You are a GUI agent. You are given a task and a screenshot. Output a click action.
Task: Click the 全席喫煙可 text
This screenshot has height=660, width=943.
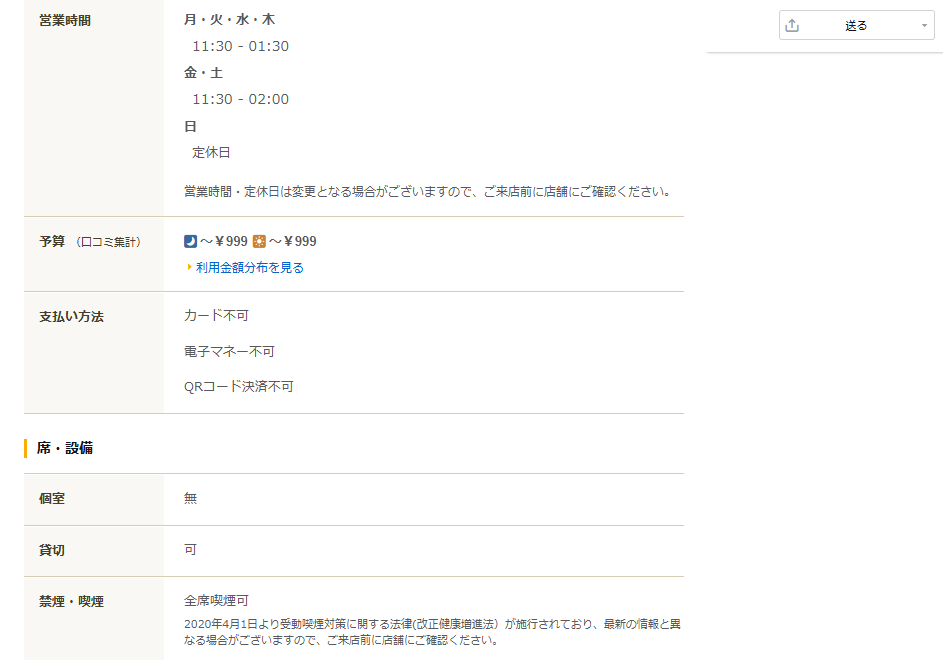pos(216,601)
